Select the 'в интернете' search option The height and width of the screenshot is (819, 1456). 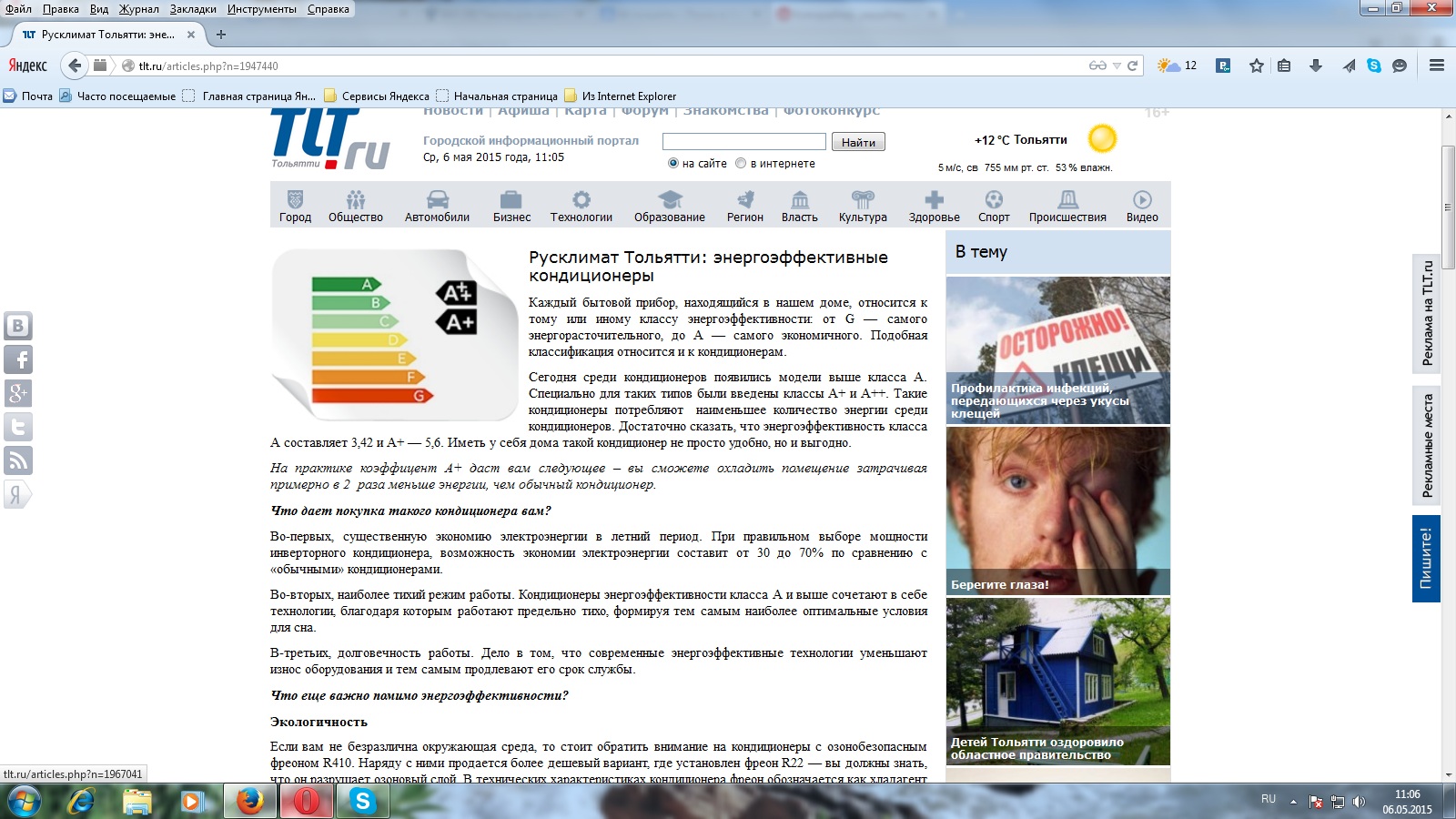[x=741, y=164]
